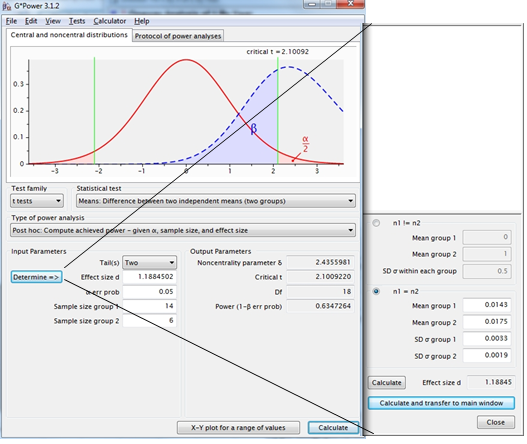Click the G*Power app icon in title bar
Image resolution: width=527 pixels, height=444 pixels.
pos(6,6)
